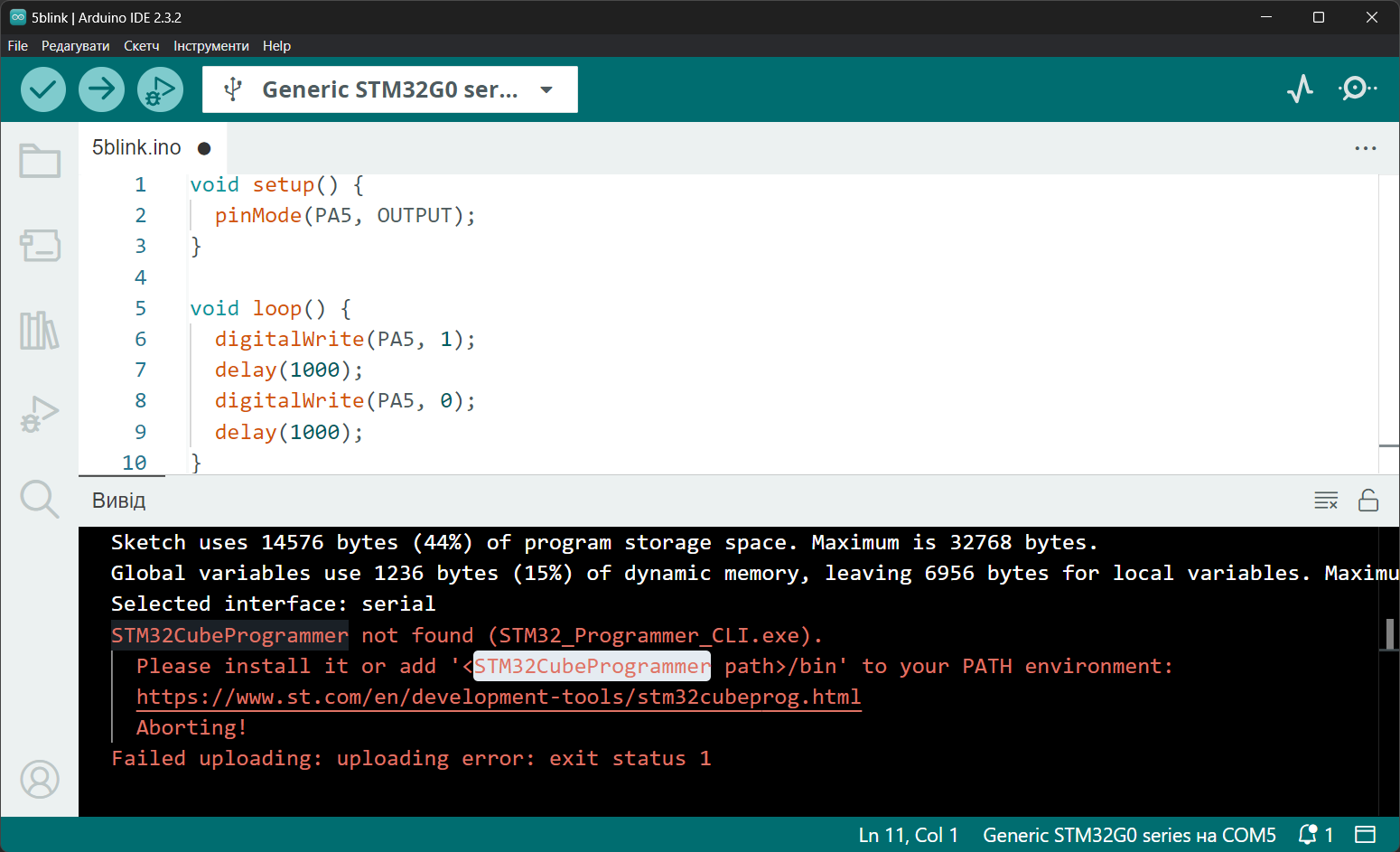Viewport: 1400px width, 852px height.
Task: Click the 'Global variables use 1236 bytes' line
Action: [x=754, y=573]
